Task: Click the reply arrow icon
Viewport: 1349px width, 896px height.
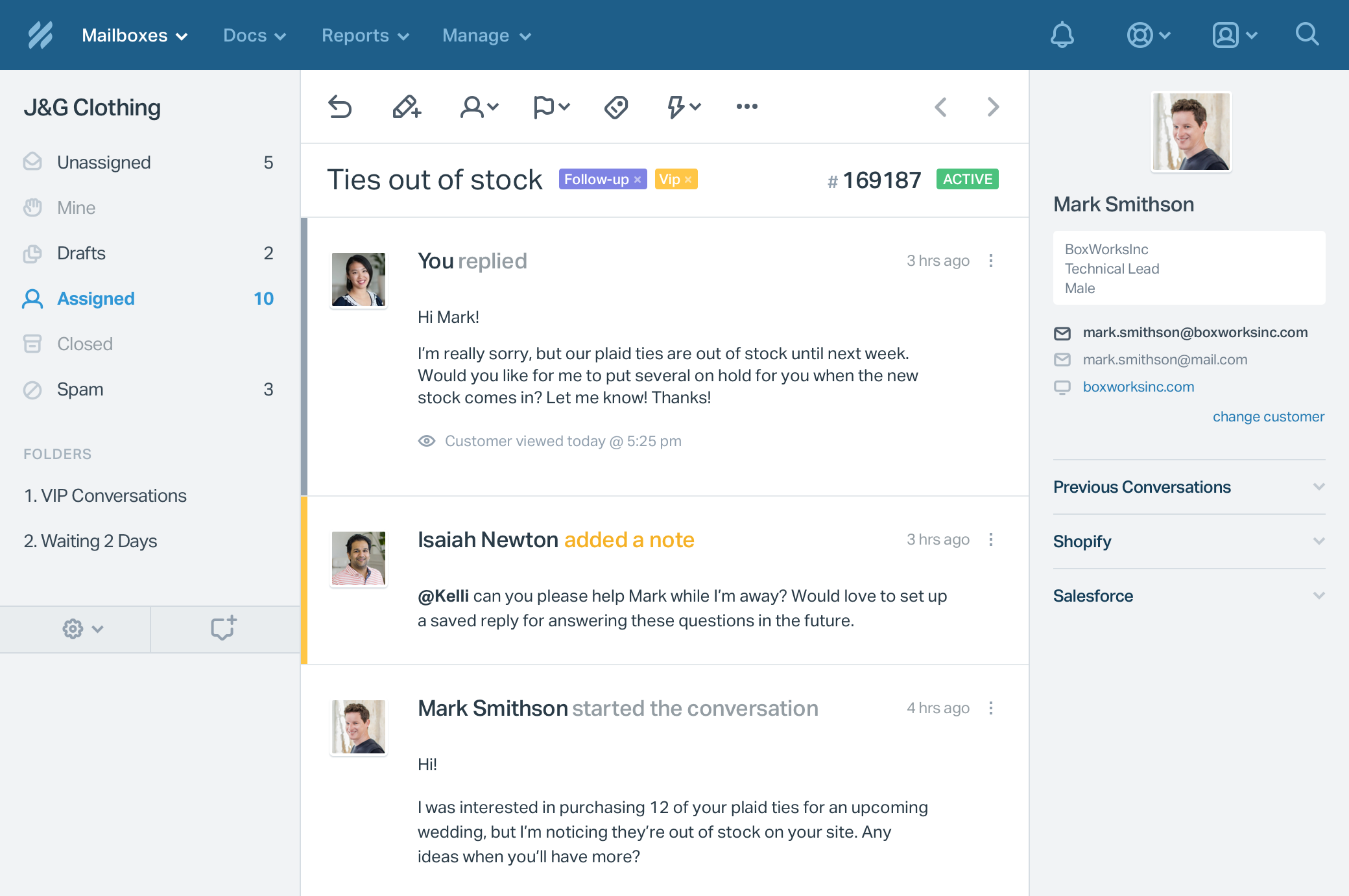Action: [x=340, y=107]
